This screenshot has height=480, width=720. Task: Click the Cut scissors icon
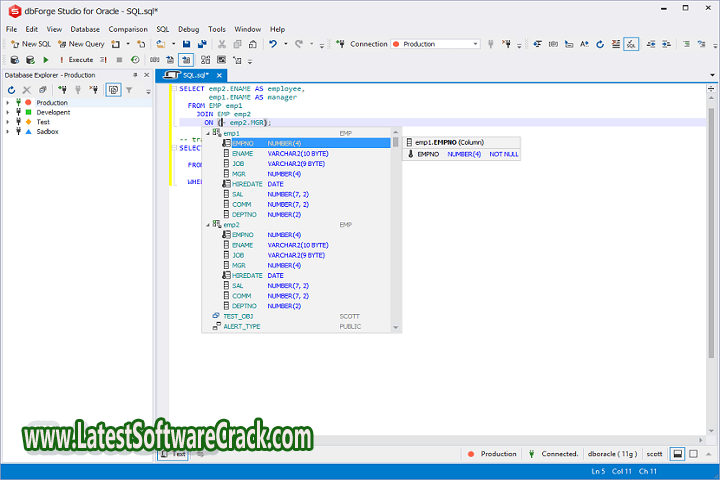(221, 44)
